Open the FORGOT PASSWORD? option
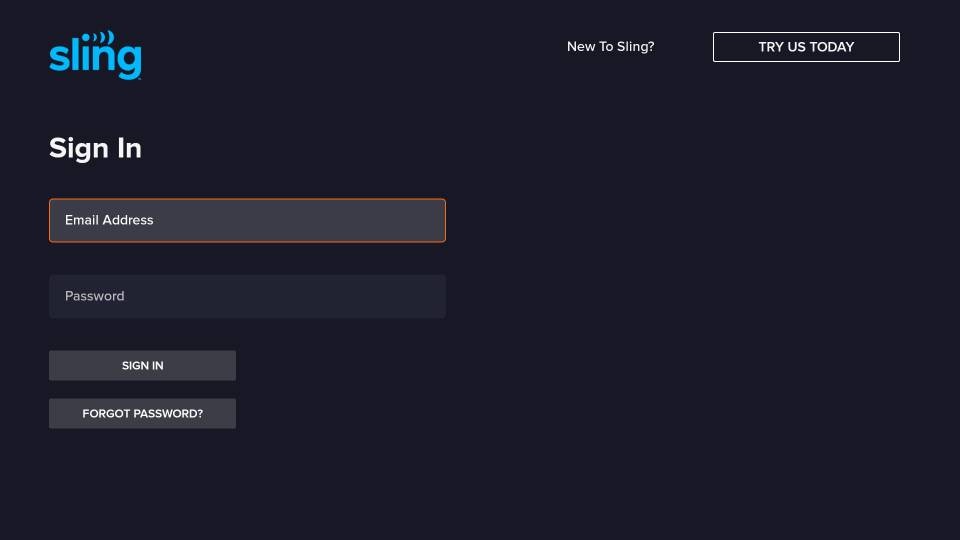Image resolution: width=960 pixels, height=540 pixels. click(x=143, y=414)
